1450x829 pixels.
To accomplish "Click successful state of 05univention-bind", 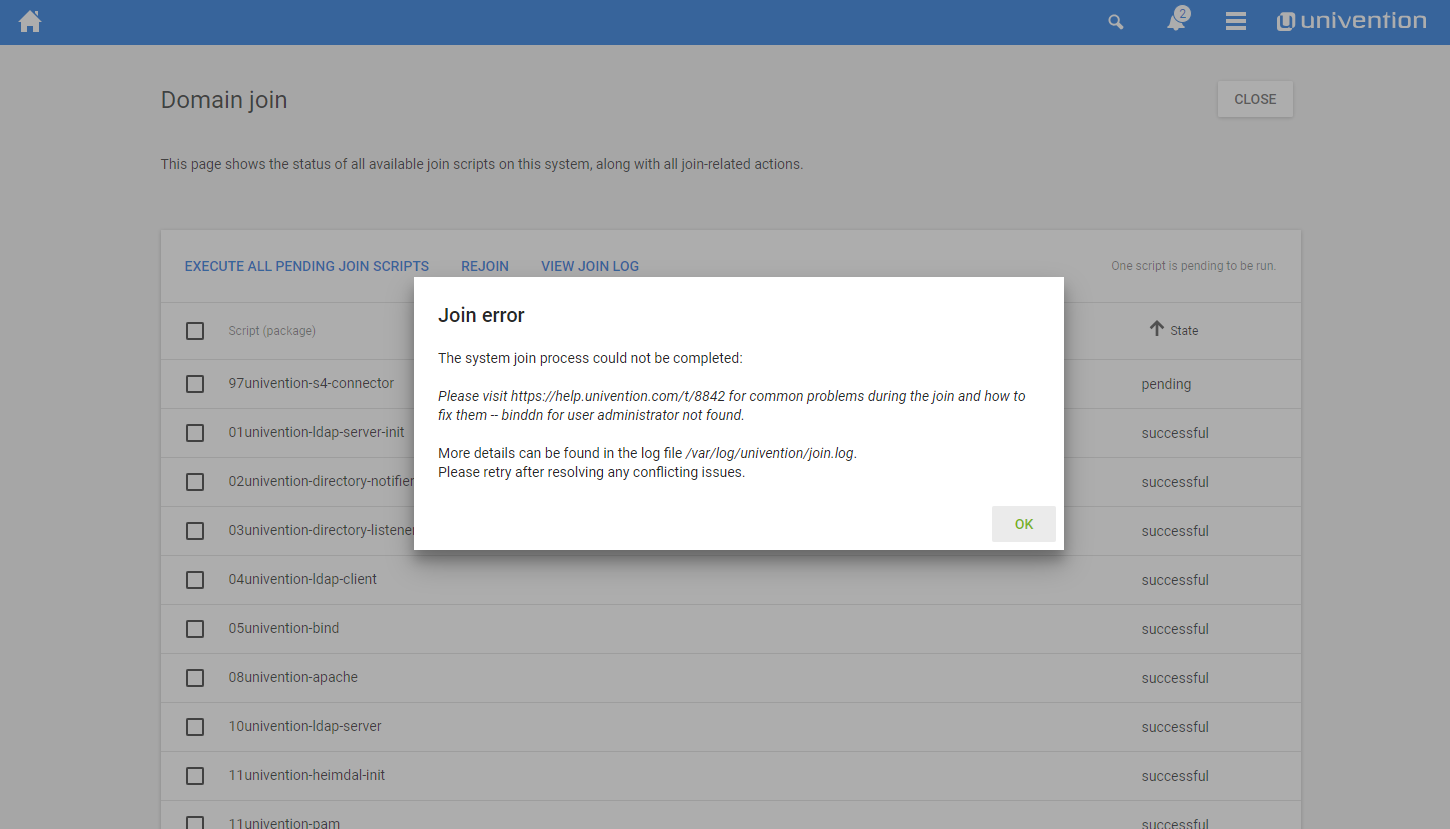I will [x=1175, y=629].
